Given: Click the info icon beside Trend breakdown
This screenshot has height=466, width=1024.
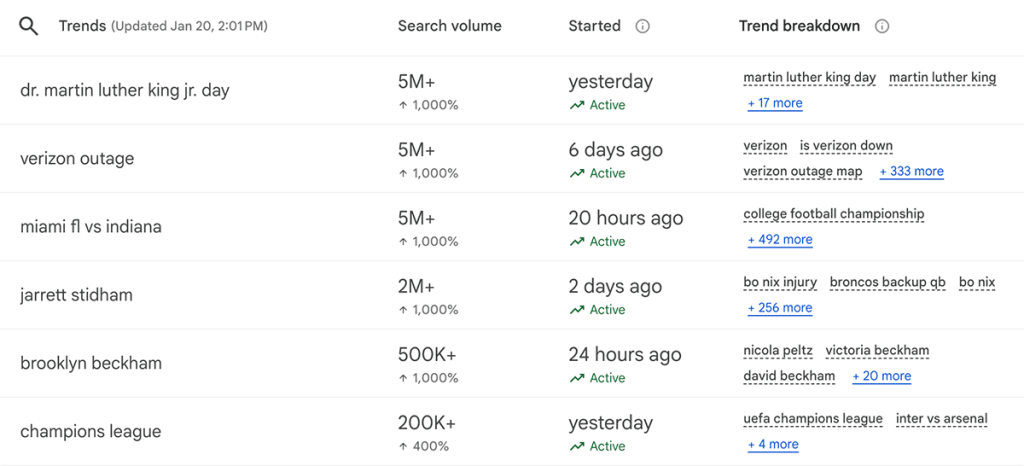Looking at the screenshot, I should point(881,27).
